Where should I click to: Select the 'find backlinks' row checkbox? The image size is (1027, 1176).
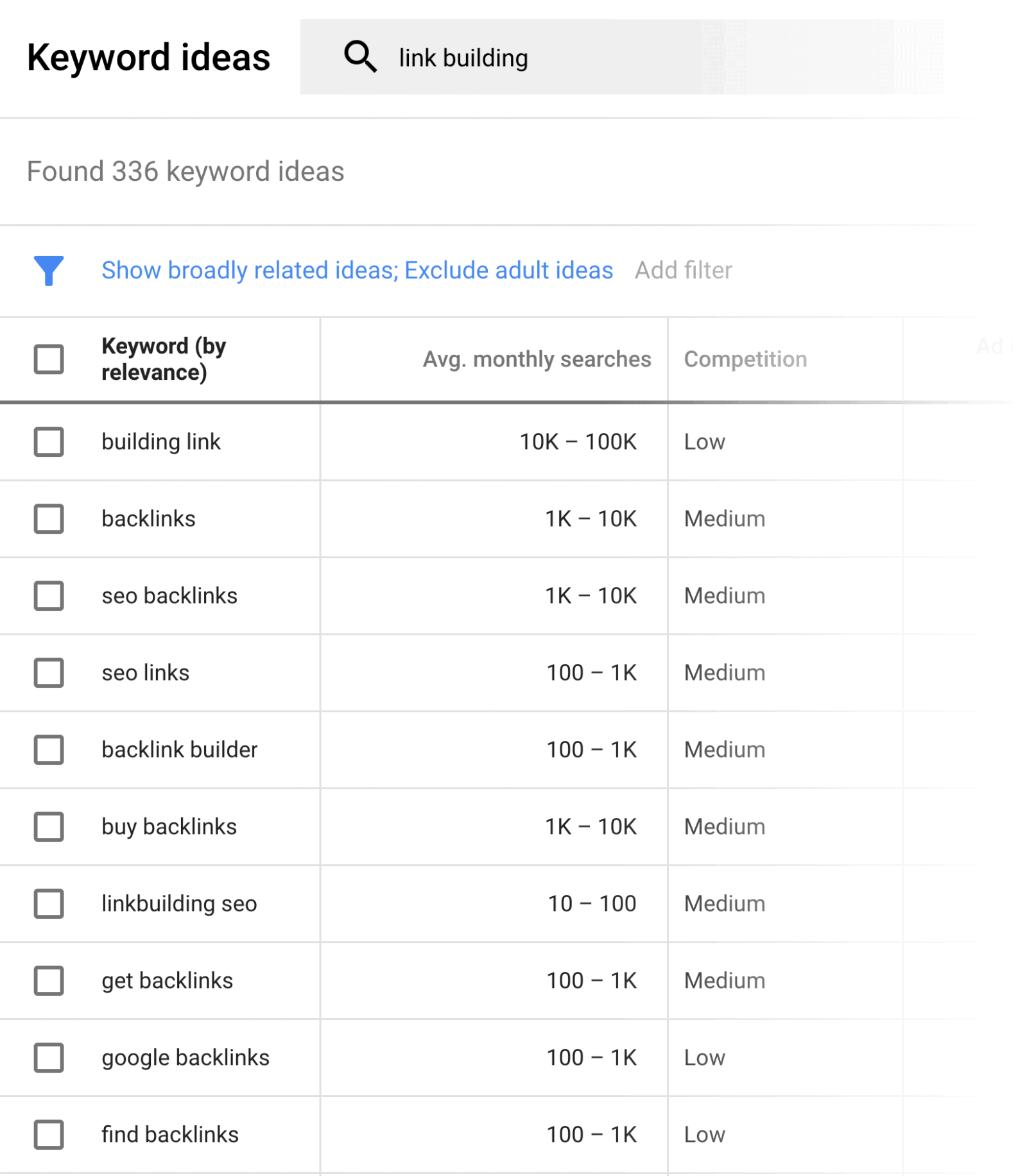(x=48, y=1135)
